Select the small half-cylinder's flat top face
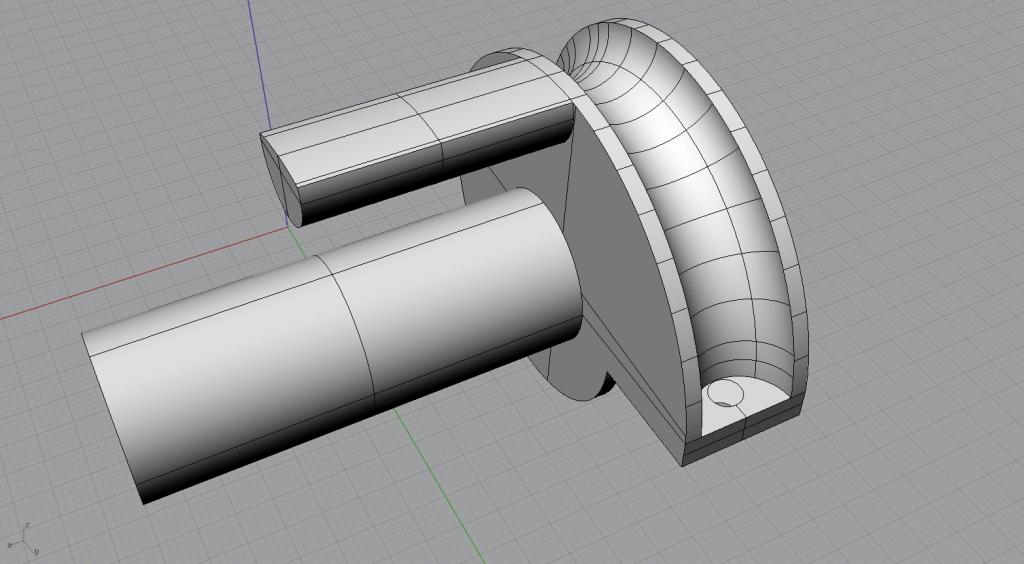 (x=400, y=123)
